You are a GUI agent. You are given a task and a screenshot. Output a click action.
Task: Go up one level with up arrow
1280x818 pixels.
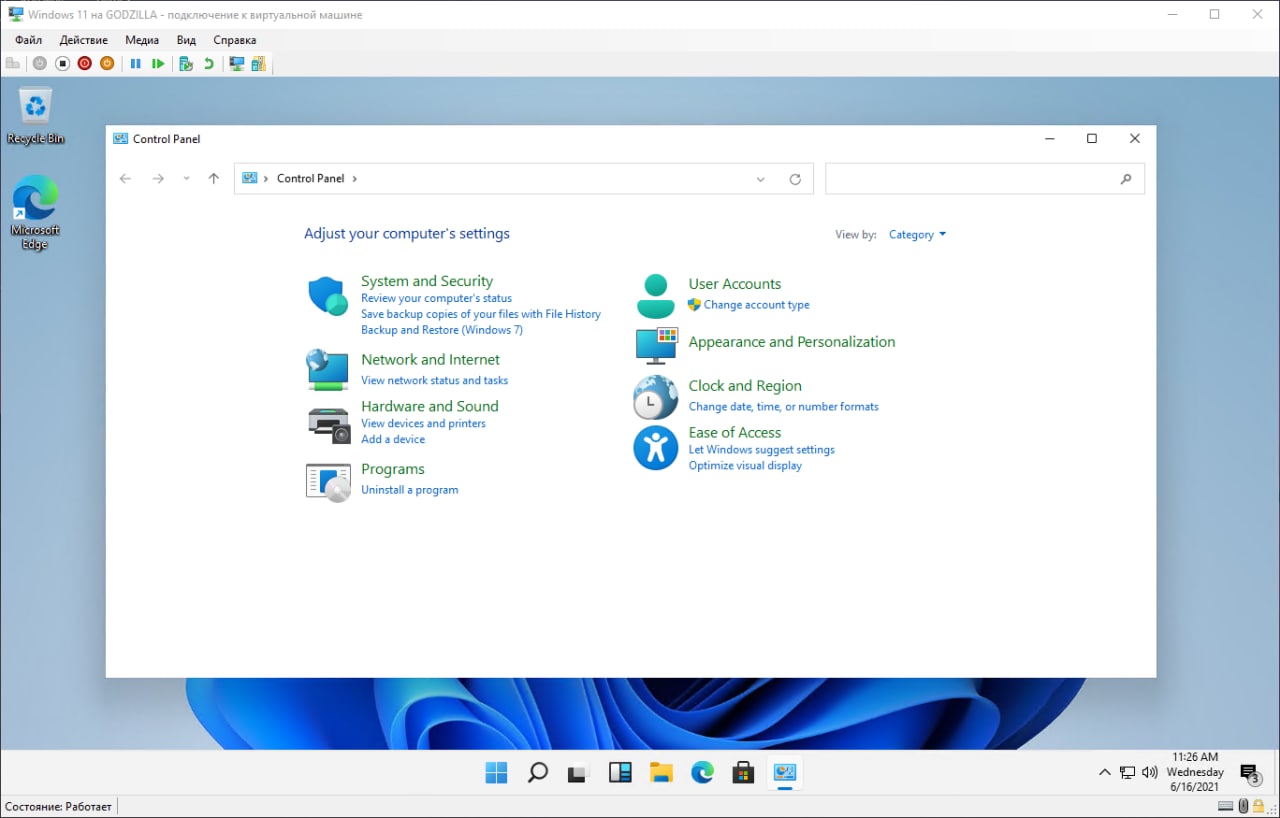point(213,178)
